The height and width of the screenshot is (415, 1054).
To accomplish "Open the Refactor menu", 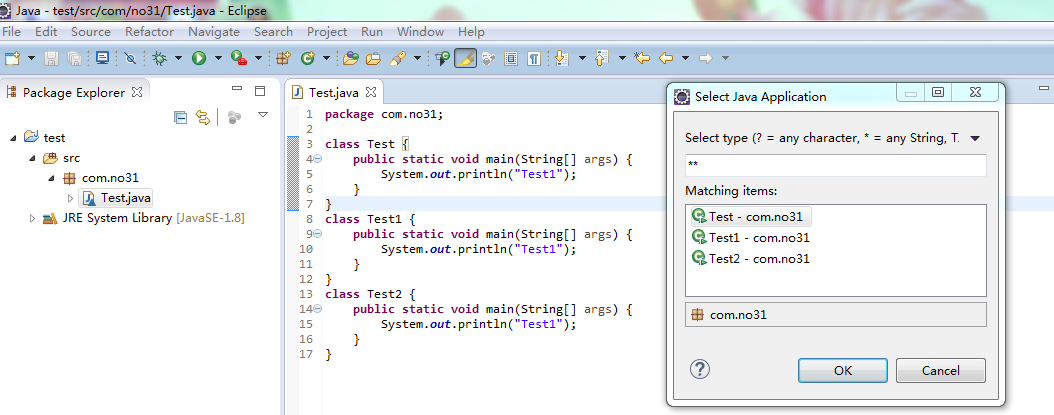I will (x=149, y=32).
